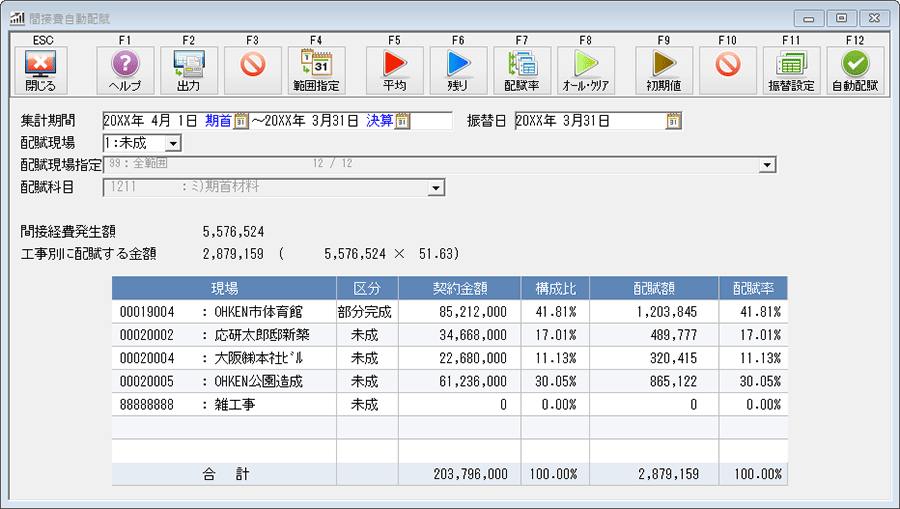The width and height of the screenshot is (900, 509).
Task: Click the 残り blue arrow icon
Action: pos(459,70)
